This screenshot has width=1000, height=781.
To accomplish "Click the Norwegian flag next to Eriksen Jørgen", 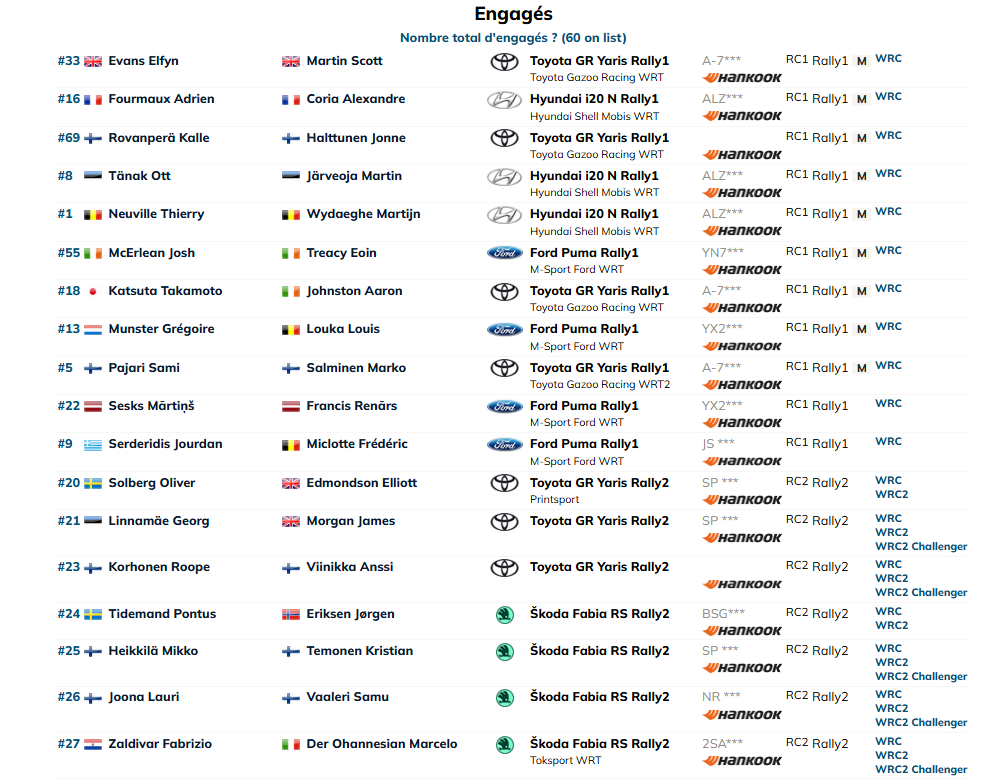I will coord(291,615).
